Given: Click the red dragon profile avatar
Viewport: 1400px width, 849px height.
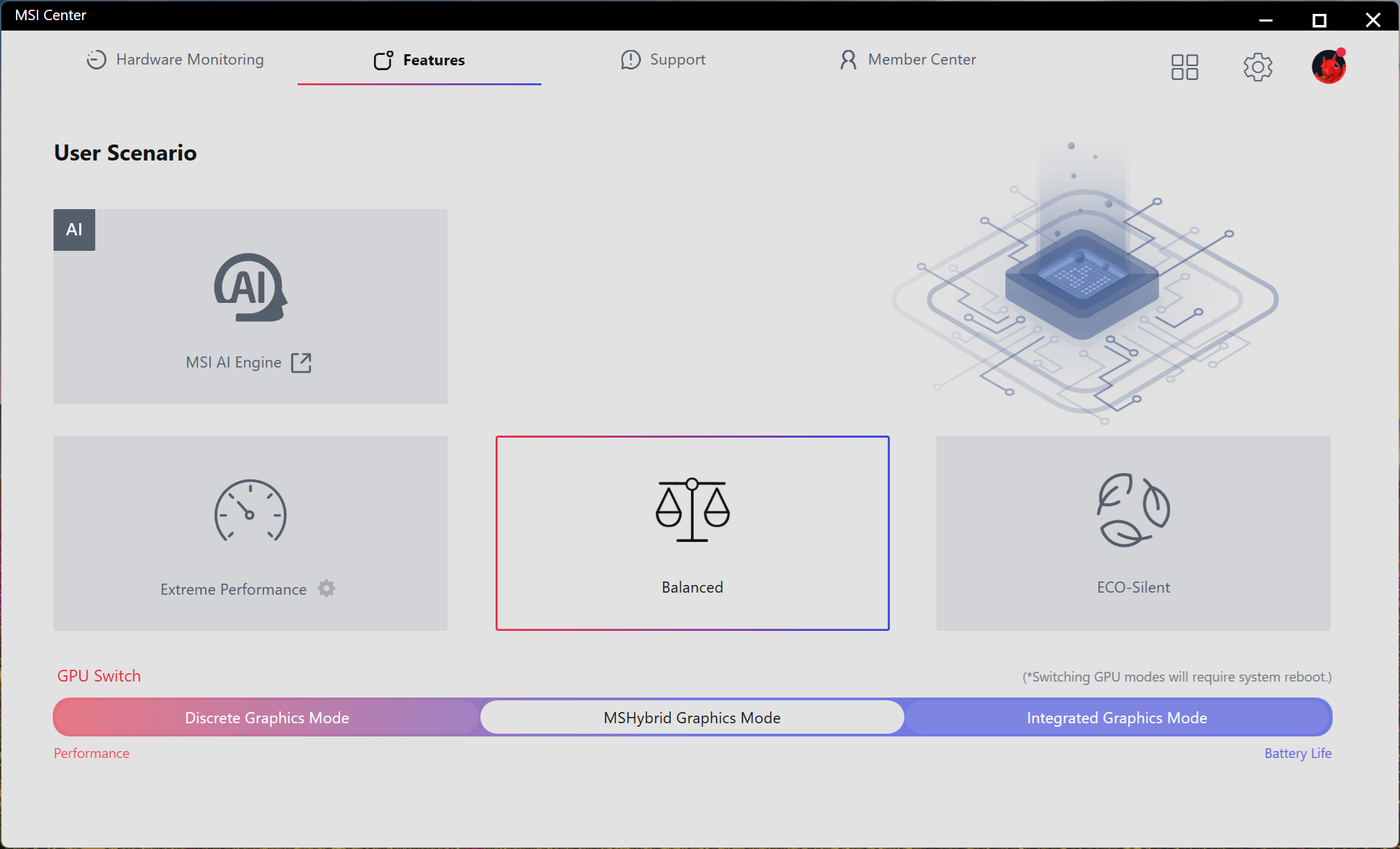Looking at the screenshot, I should pos(1328,67).
